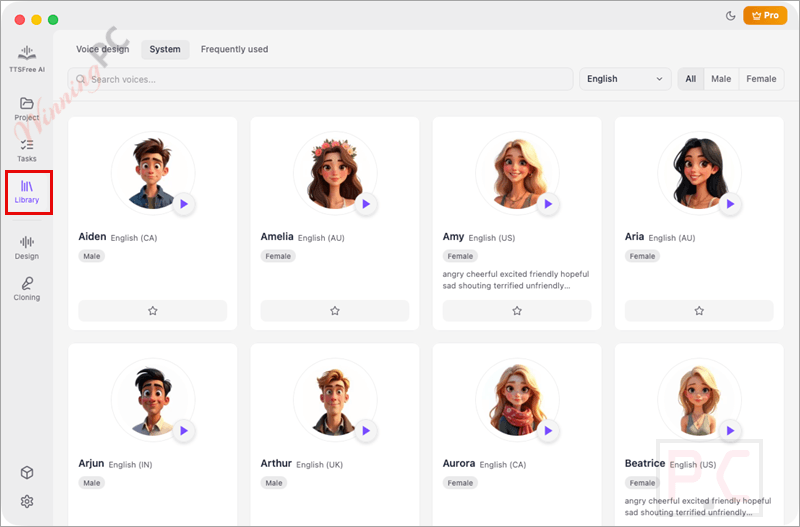The width and height of the screenshot is (800, 527).
Task: Play the Aria voice sample
Action: (x=730, y=204)
